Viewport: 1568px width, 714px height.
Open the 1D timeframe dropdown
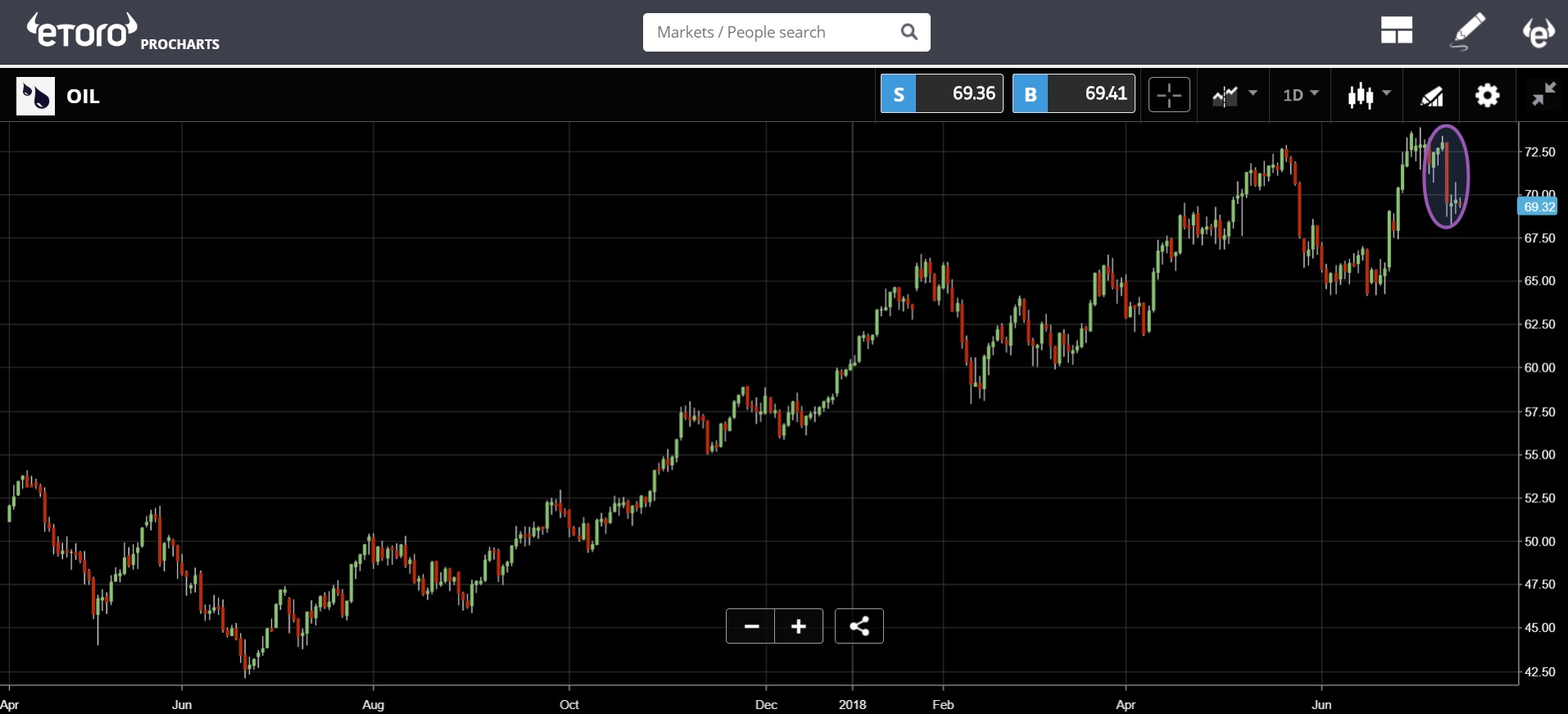click(x=1300, y=95)
